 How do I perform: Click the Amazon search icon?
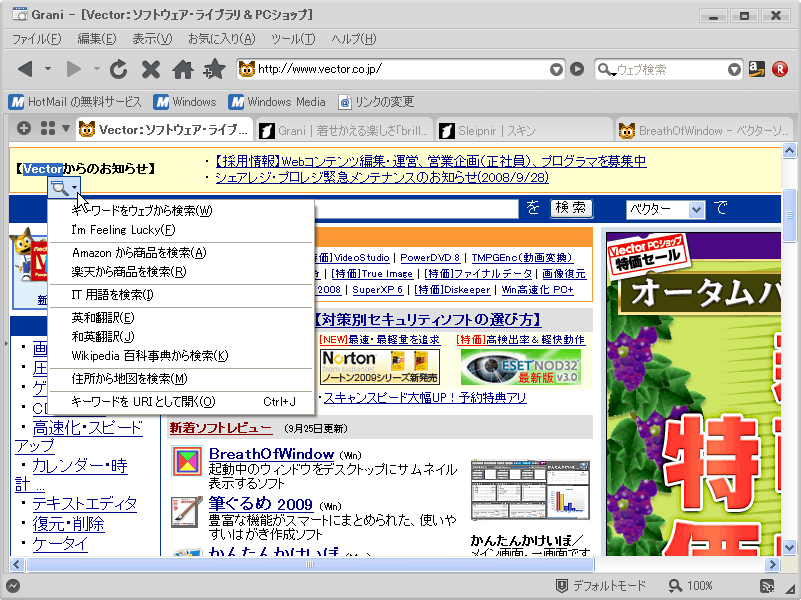tap(757, 69)
